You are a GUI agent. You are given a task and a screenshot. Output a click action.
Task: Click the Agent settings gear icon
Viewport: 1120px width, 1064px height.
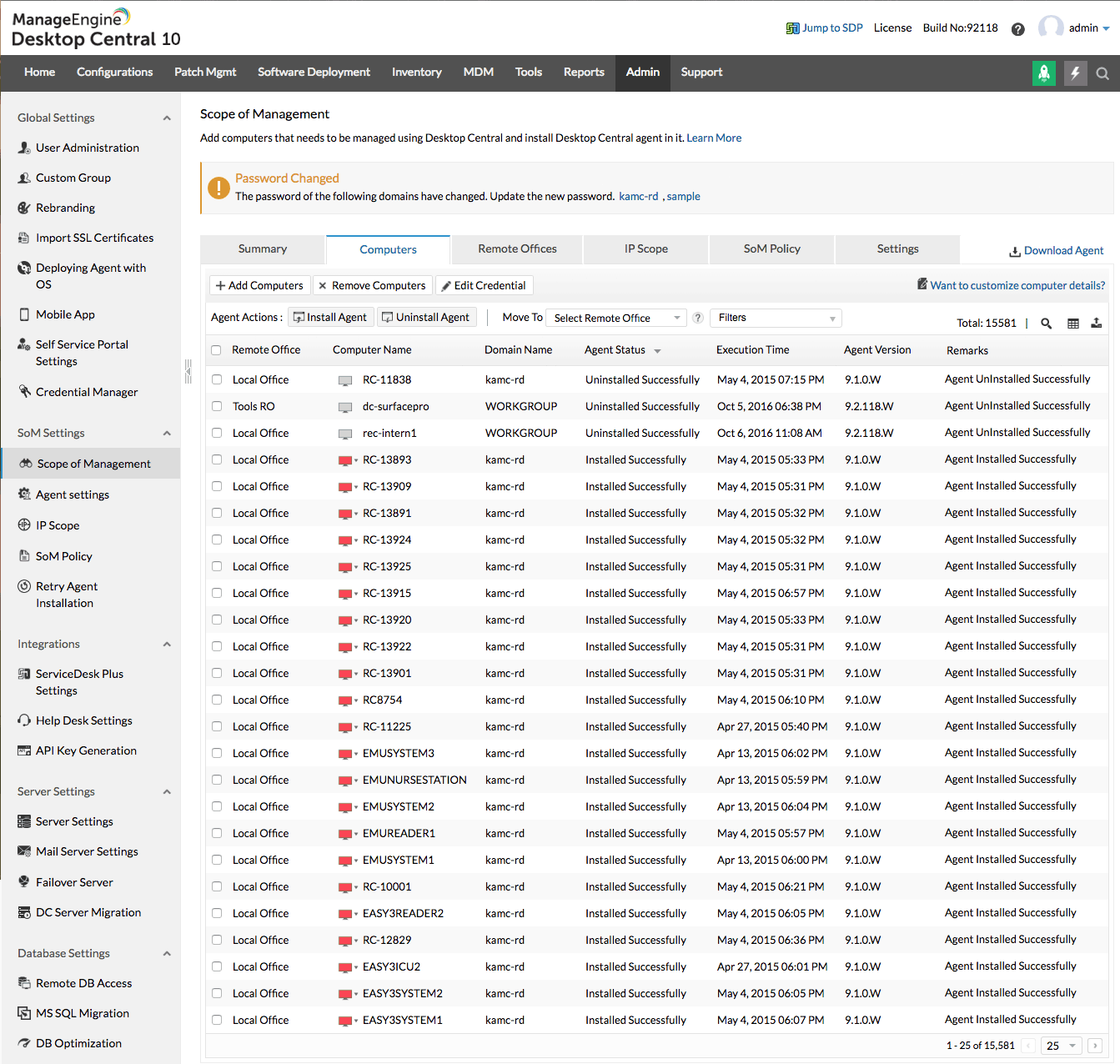(24, 494)
